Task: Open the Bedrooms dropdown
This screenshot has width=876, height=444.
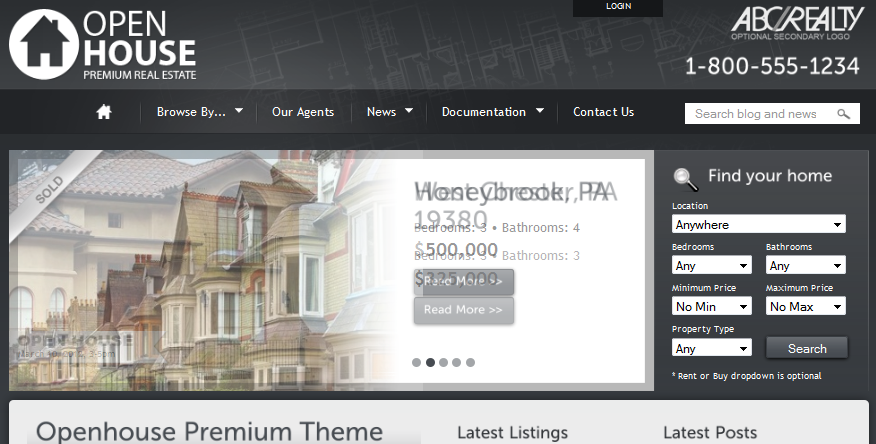Action: click(712, 265)
